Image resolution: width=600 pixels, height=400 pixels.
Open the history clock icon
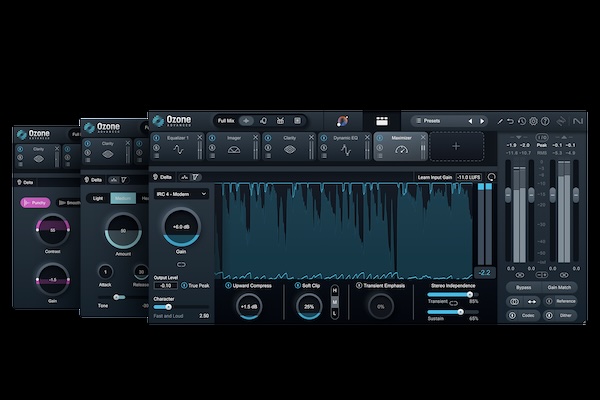point(522,121)
